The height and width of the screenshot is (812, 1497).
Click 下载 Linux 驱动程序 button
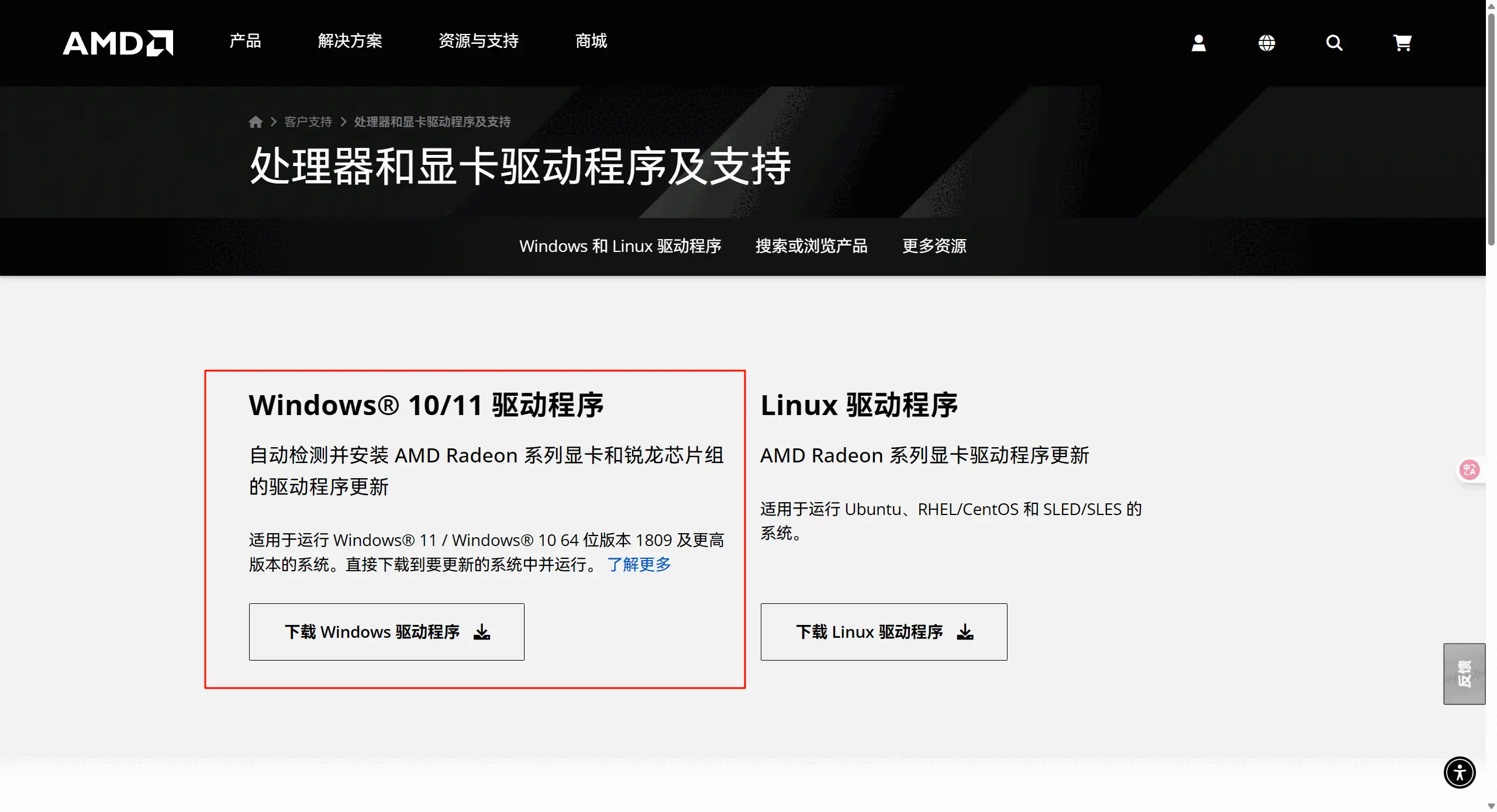(x=884, y=632)
